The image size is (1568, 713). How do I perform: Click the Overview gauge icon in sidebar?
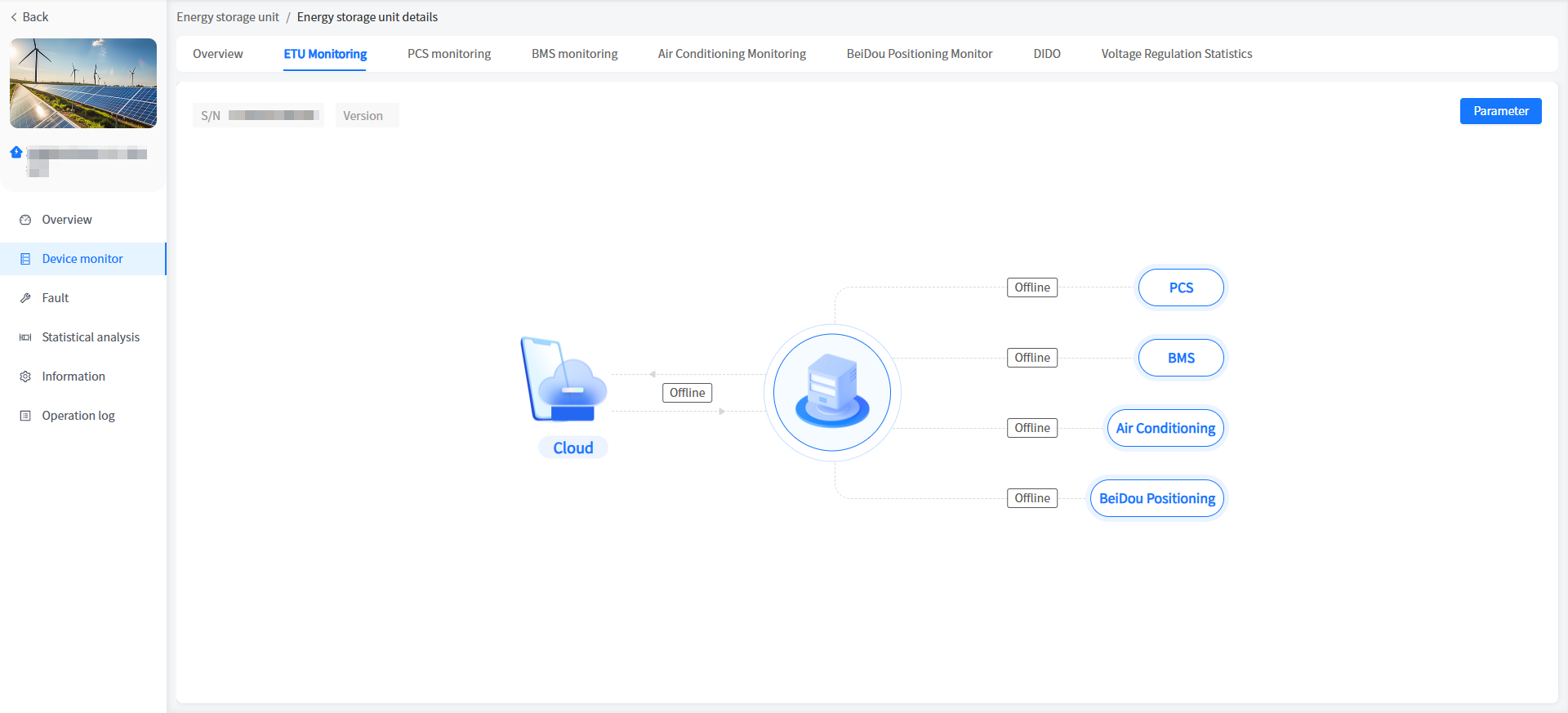click(x=25, y=220)
